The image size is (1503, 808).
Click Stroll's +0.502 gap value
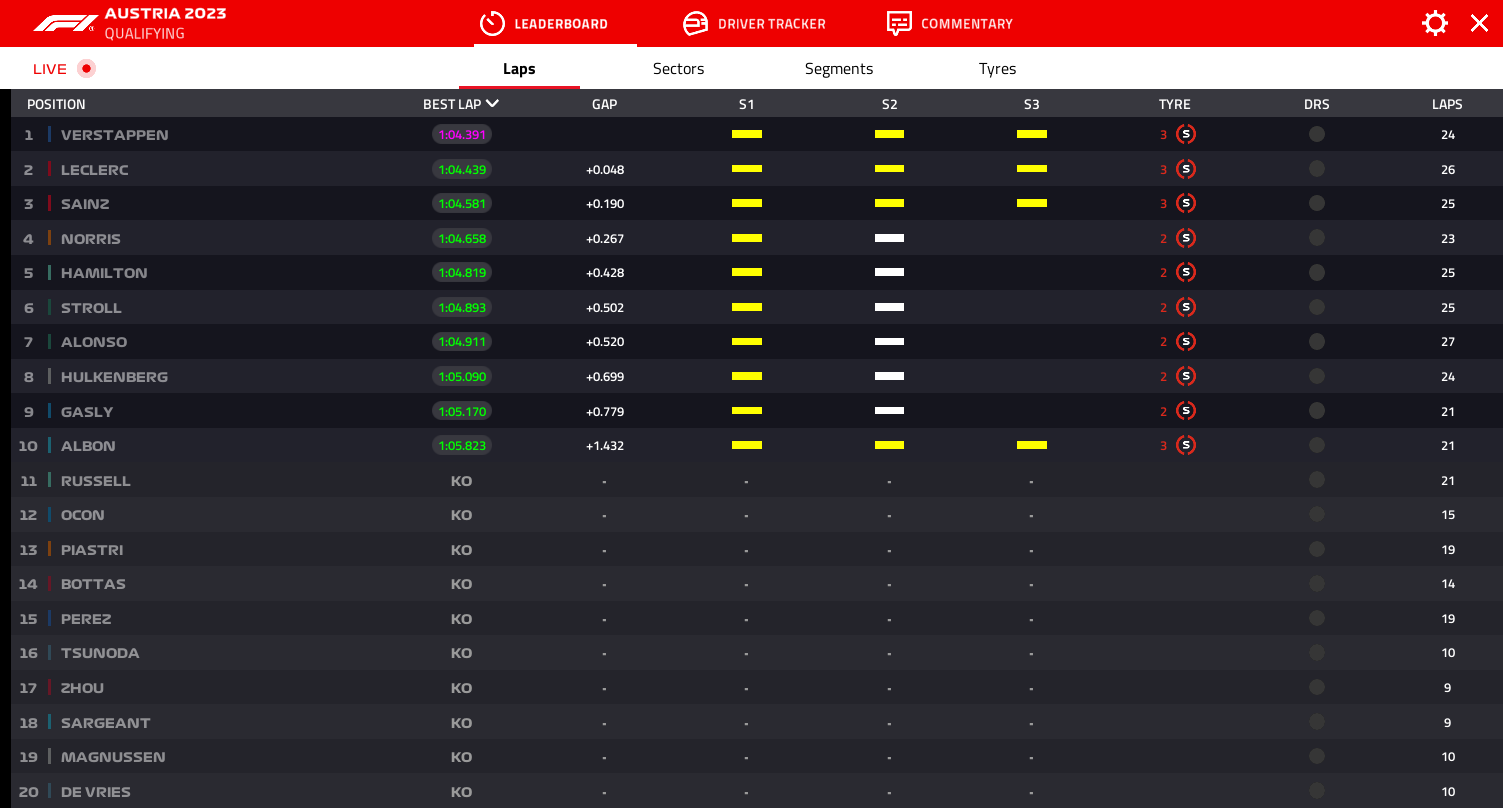tap(605, 307)
